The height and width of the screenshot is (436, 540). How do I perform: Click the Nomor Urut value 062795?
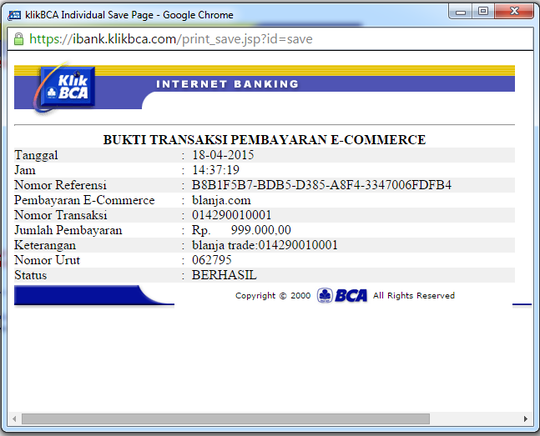pyautogui.click(x=211, y=260)
